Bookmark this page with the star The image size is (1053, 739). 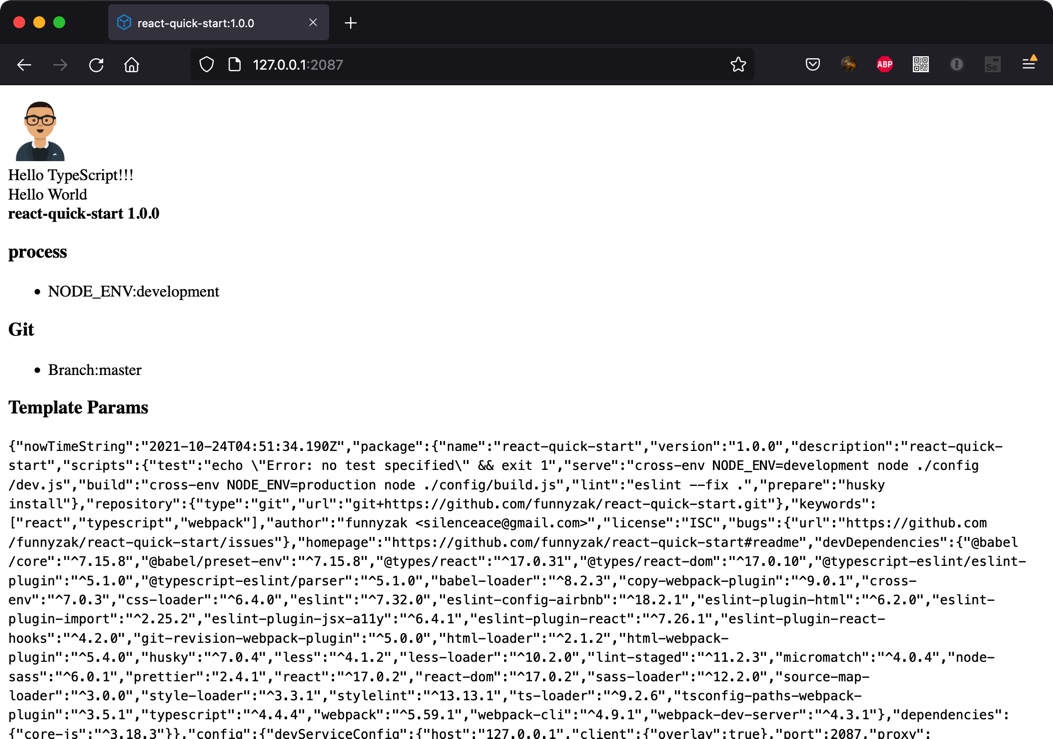738,64
